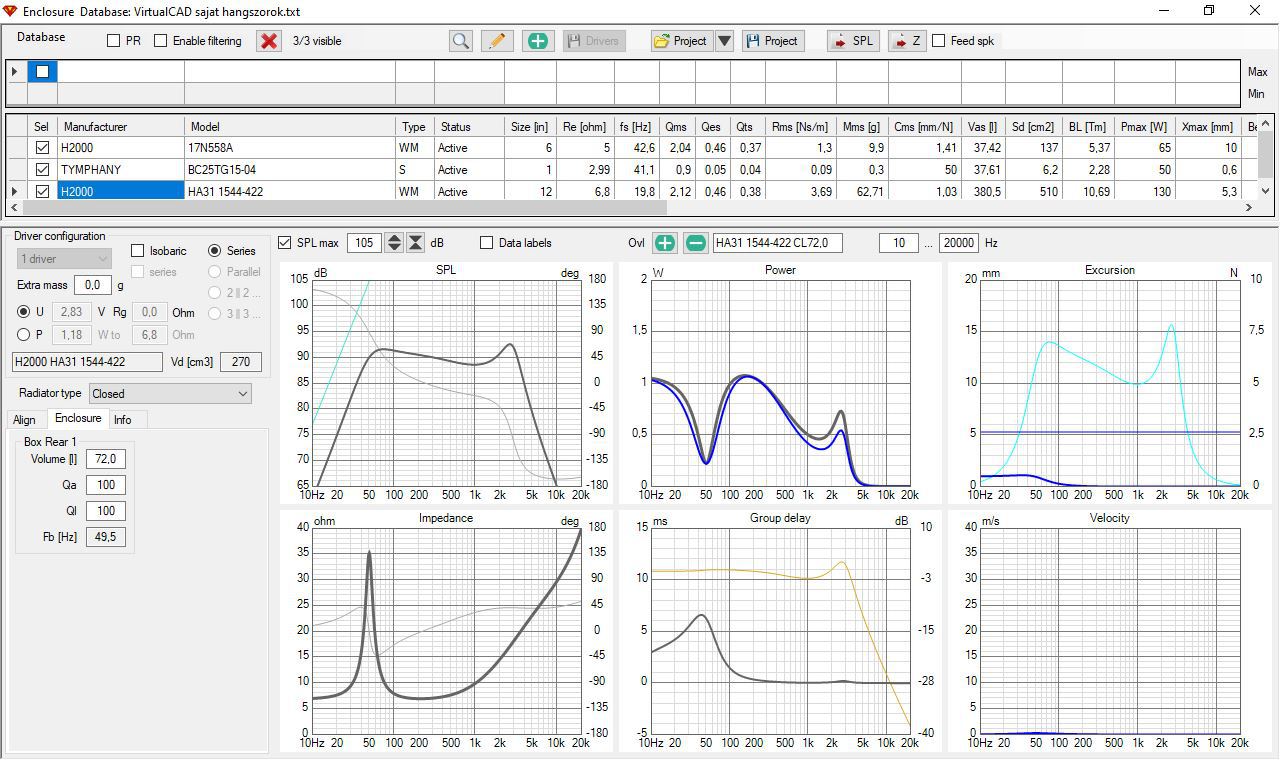This screenshot has width=1280, height=760.
Task: Click the SPL export button
Action: pos(852,41)
